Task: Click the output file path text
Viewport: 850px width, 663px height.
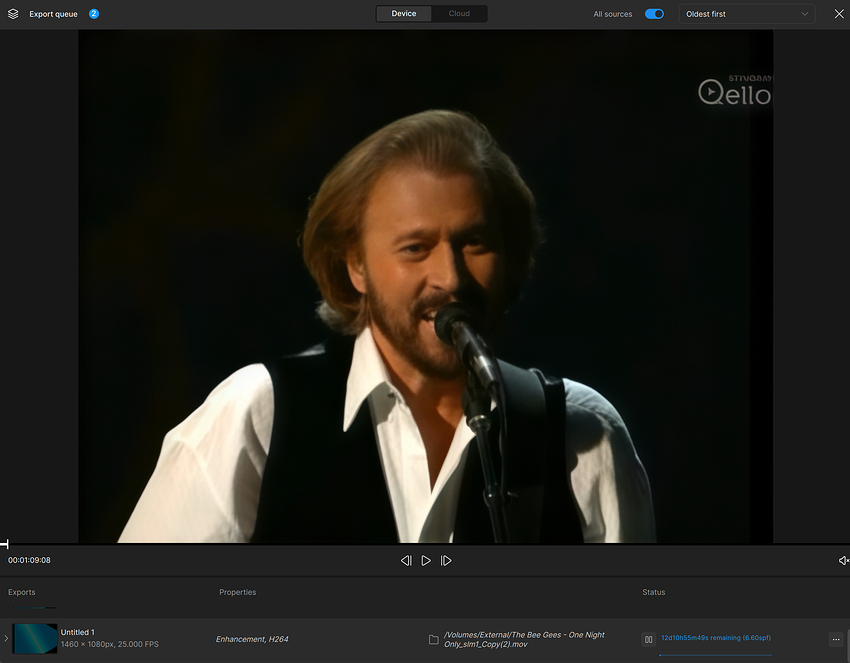Action: click(524, 639)
